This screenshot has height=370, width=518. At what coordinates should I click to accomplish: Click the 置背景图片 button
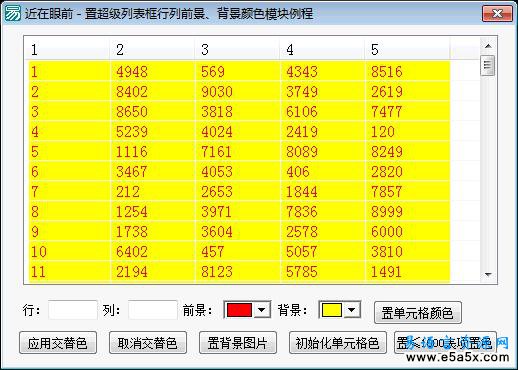238,343
